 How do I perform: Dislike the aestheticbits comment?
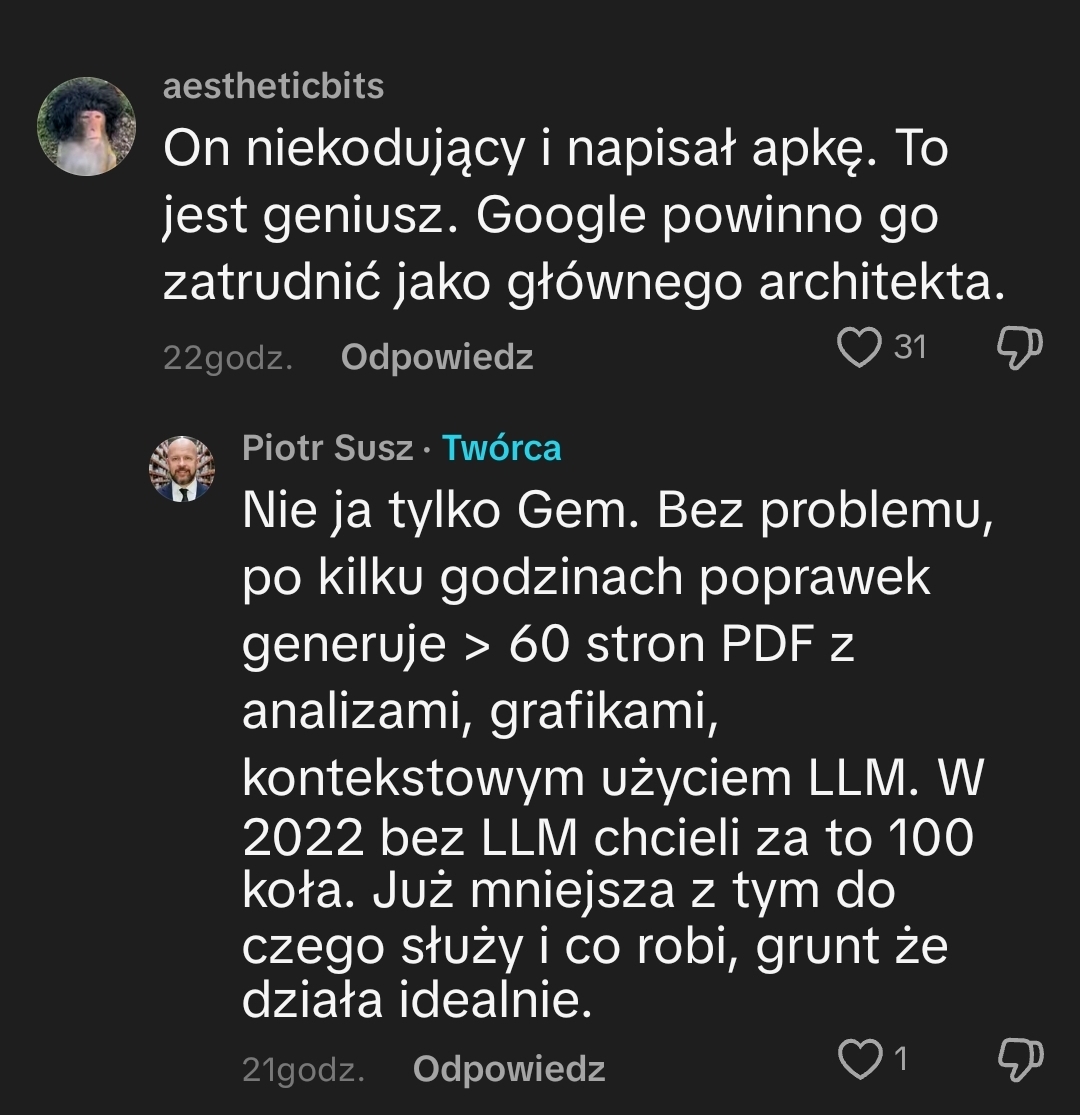(x=1020, y=349)
